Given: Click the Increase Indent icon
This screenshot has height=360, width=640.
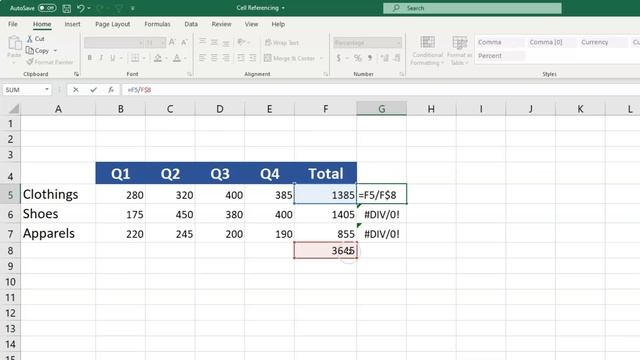Looking at the screenshot, I should [x=253, y=58].
